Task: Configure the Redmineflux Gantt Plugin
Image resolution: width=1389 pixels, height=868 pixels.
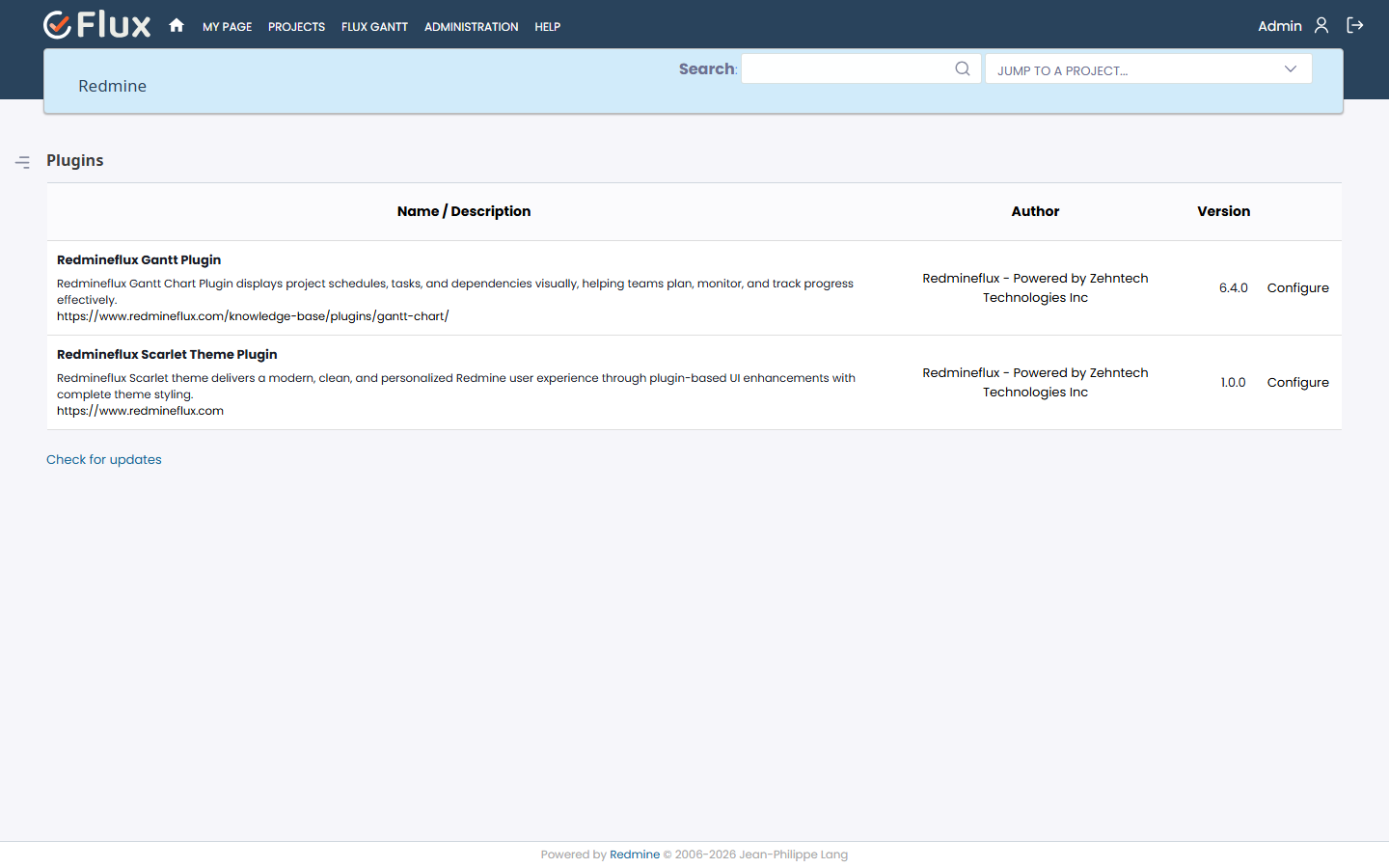Action: 1297,287
